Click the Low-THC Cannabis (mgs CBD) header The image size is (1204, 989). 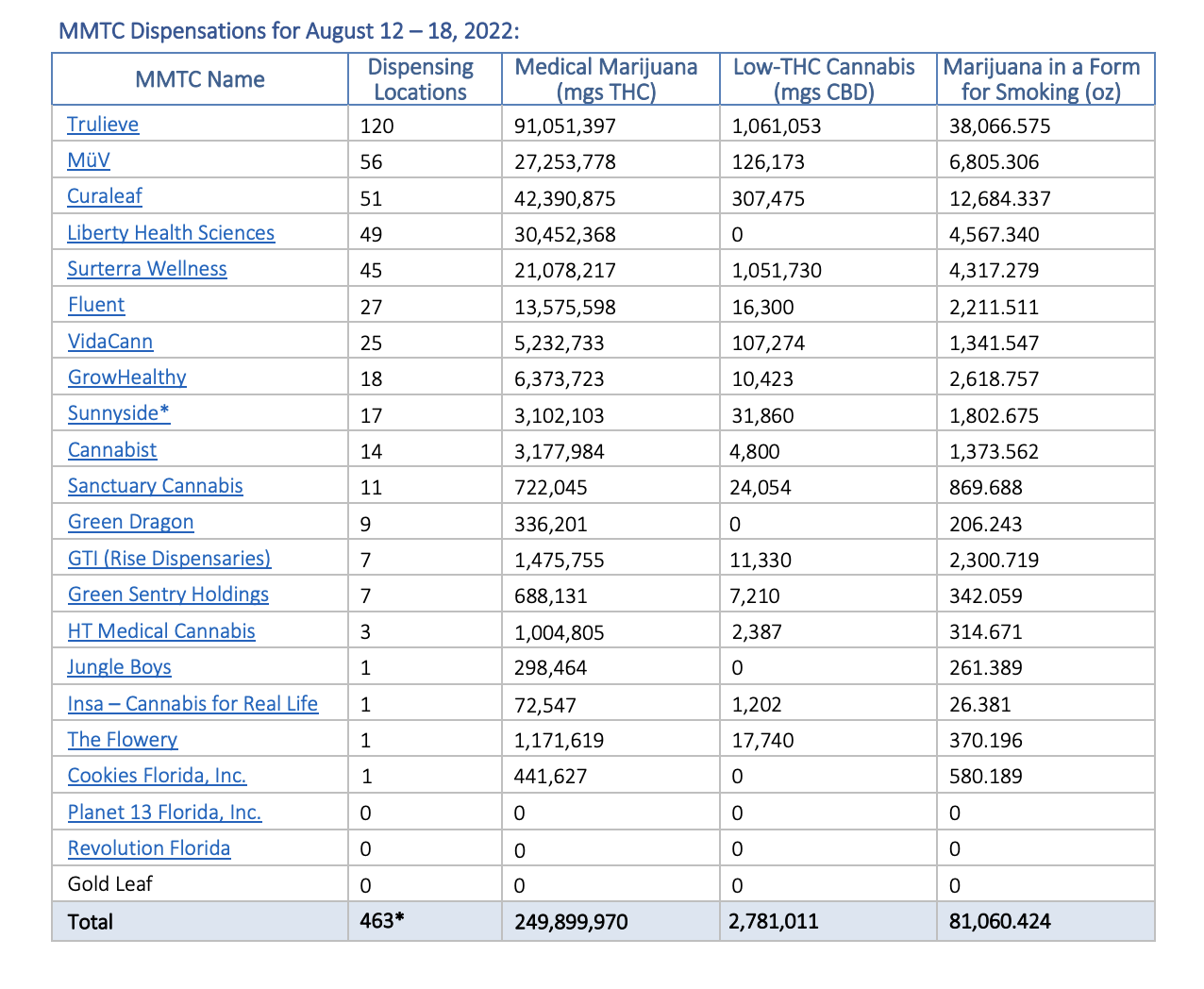click(825, 79)
